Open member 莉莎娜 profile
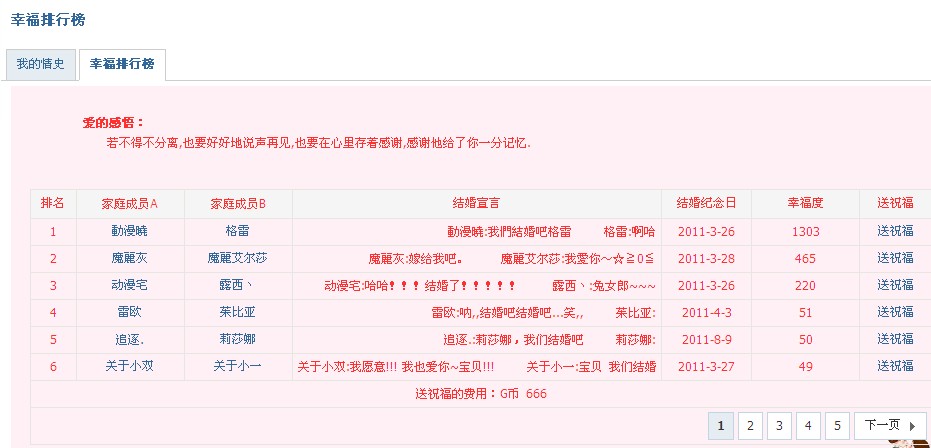Viewport: 931px width, 448px height. click(x=238, y=339)
